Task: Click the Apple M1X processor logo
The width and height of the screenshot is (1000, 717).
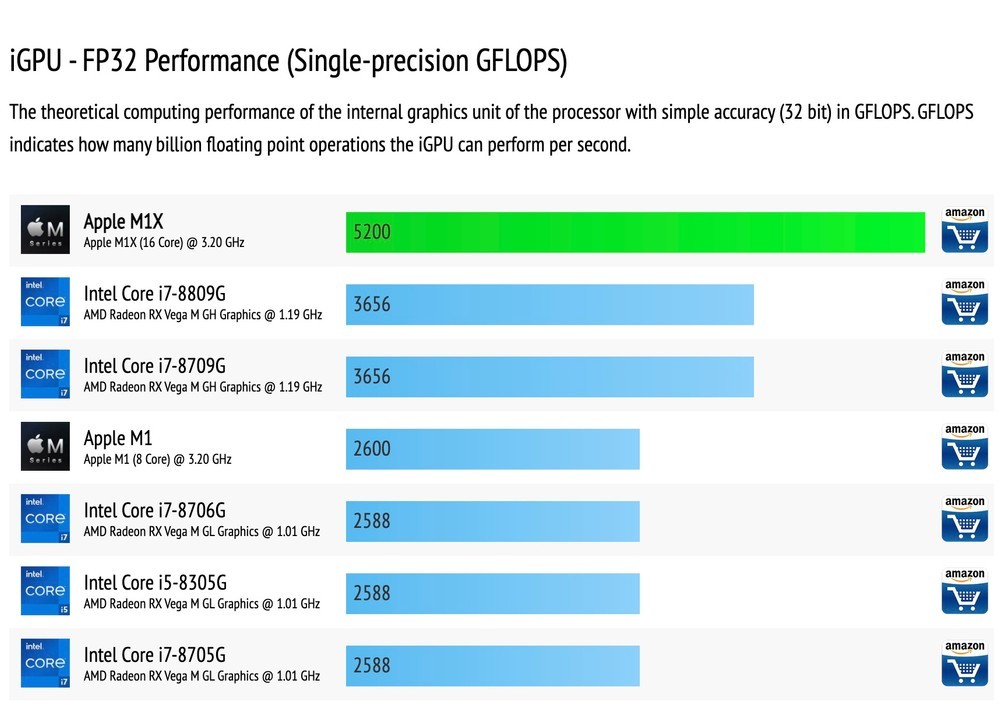Action: coord(45,230)
